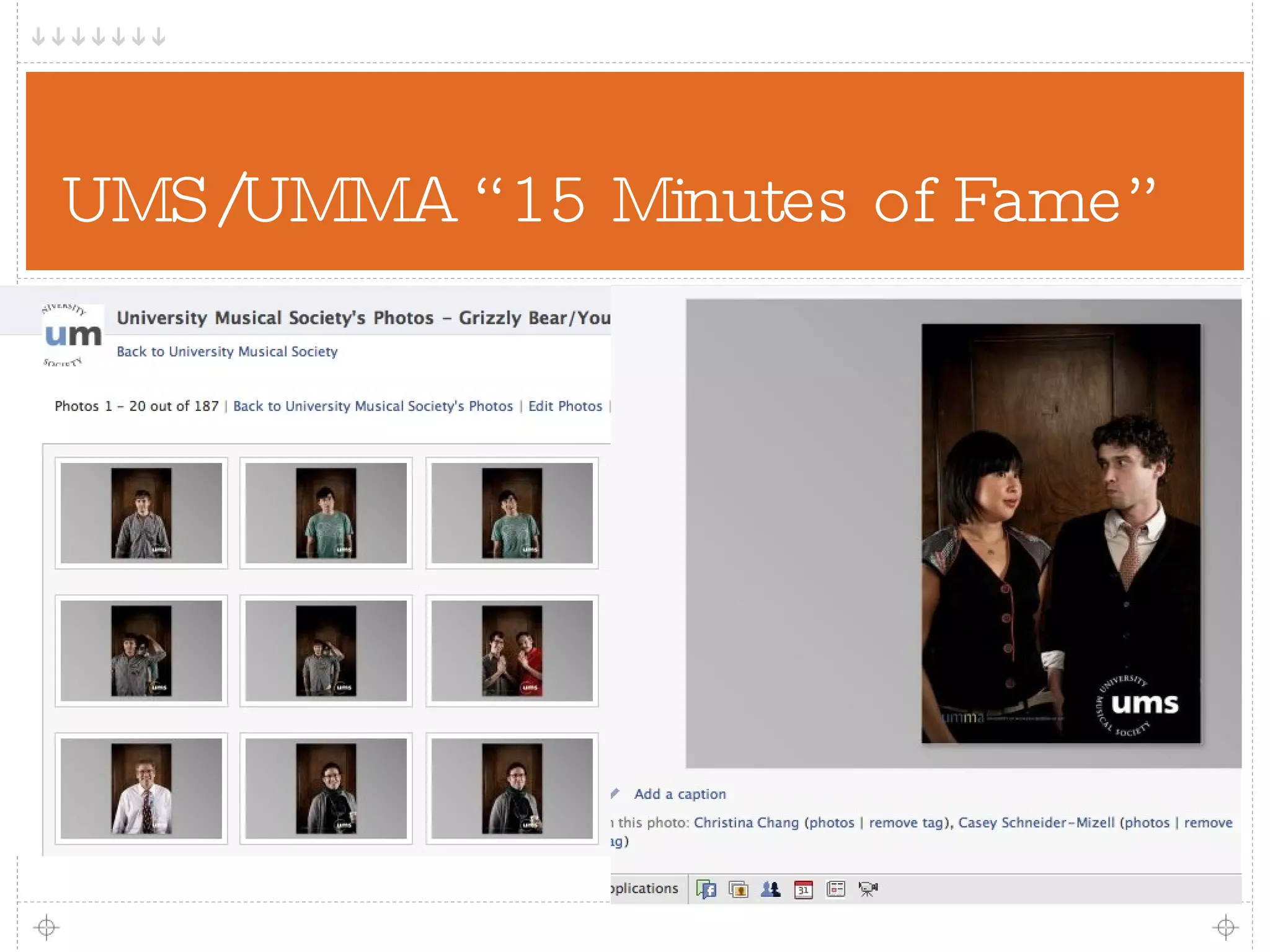
Task: Open thumbnail of man in white shirt and tie
Action: point(141,788)
